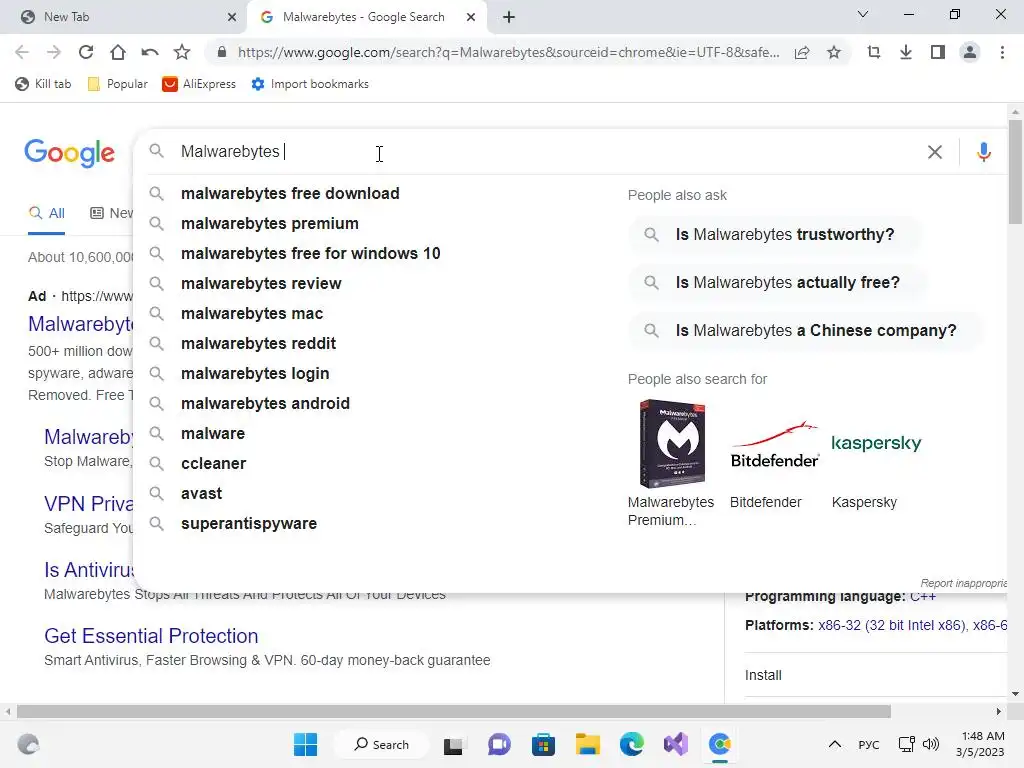Clear the search box with the X

(x=935, y=152)
